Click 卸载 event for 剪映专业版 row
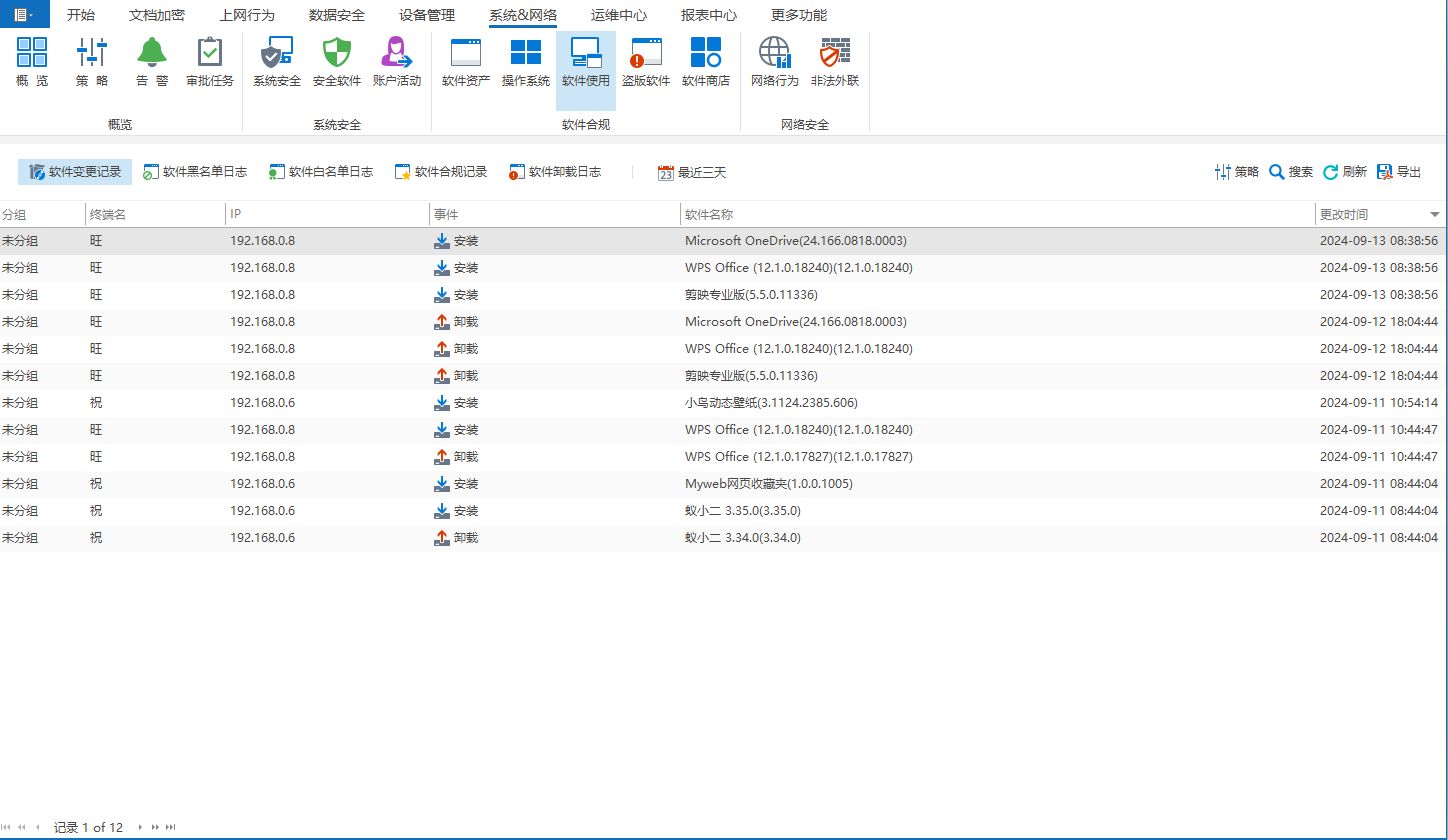1448x840 pixels. 456,376
